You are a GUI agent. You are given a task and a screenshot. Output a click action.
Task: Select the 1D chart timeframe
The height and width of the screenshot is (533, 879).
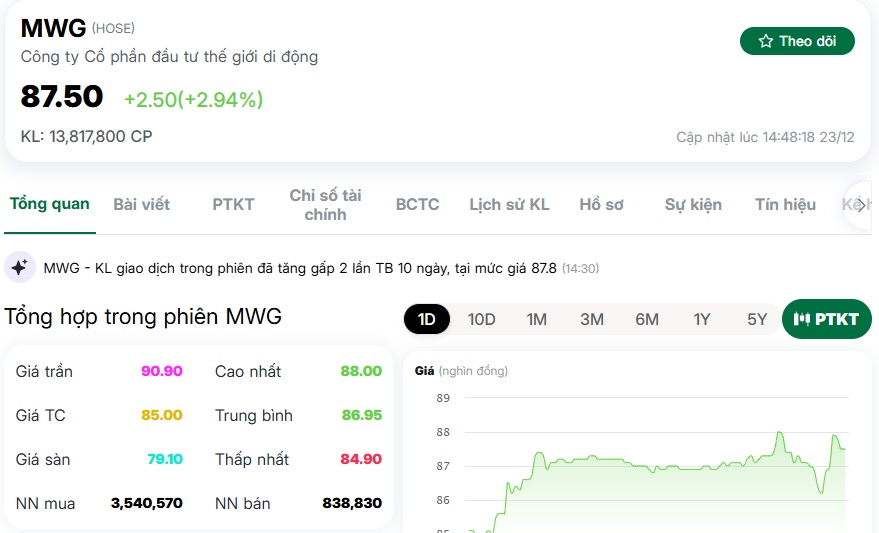pyautogui.click(x=427, y=319)
